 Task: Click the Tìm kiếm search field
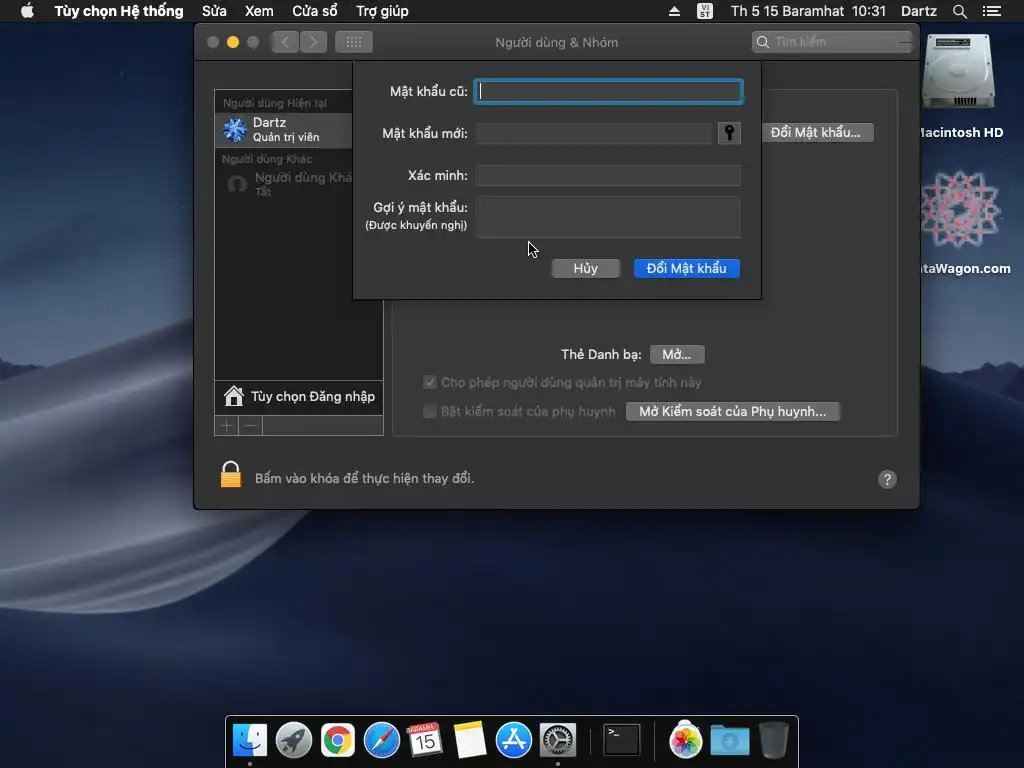(x=832, y=42)
